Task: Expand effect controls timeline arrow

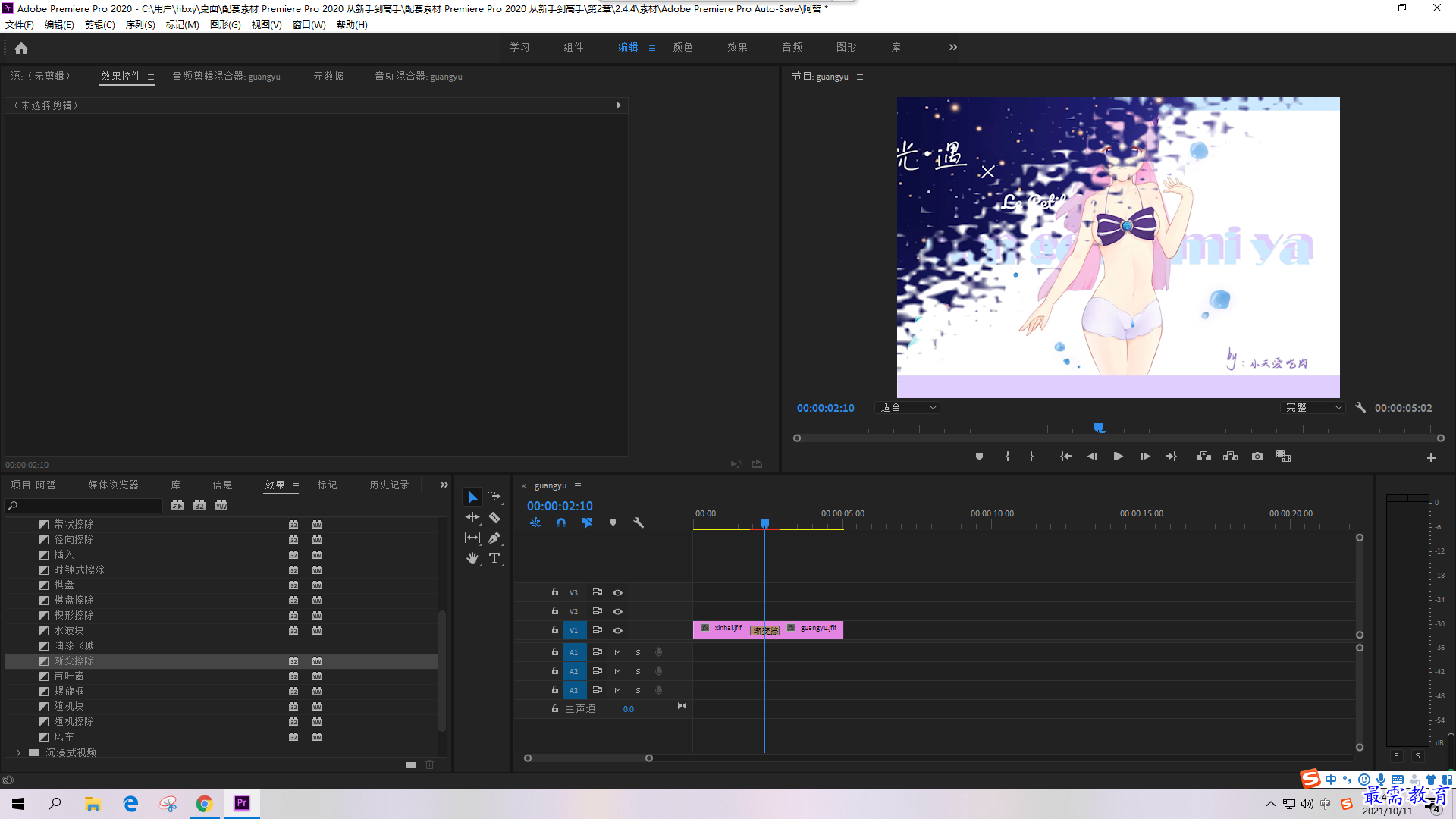Action: pyautogui.click(x=619, y=105)
